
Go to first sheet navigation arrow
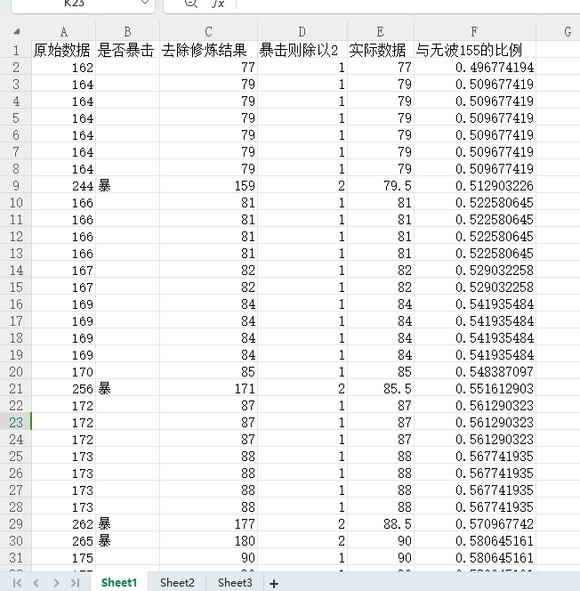coord(17,583)
